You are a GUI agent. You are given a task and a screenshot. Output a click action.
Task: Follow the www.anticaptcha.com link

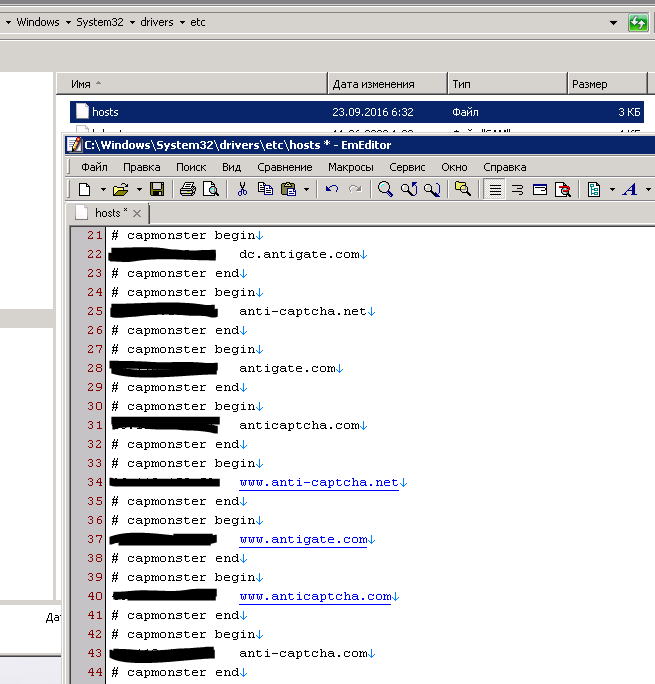click(315, 596)
